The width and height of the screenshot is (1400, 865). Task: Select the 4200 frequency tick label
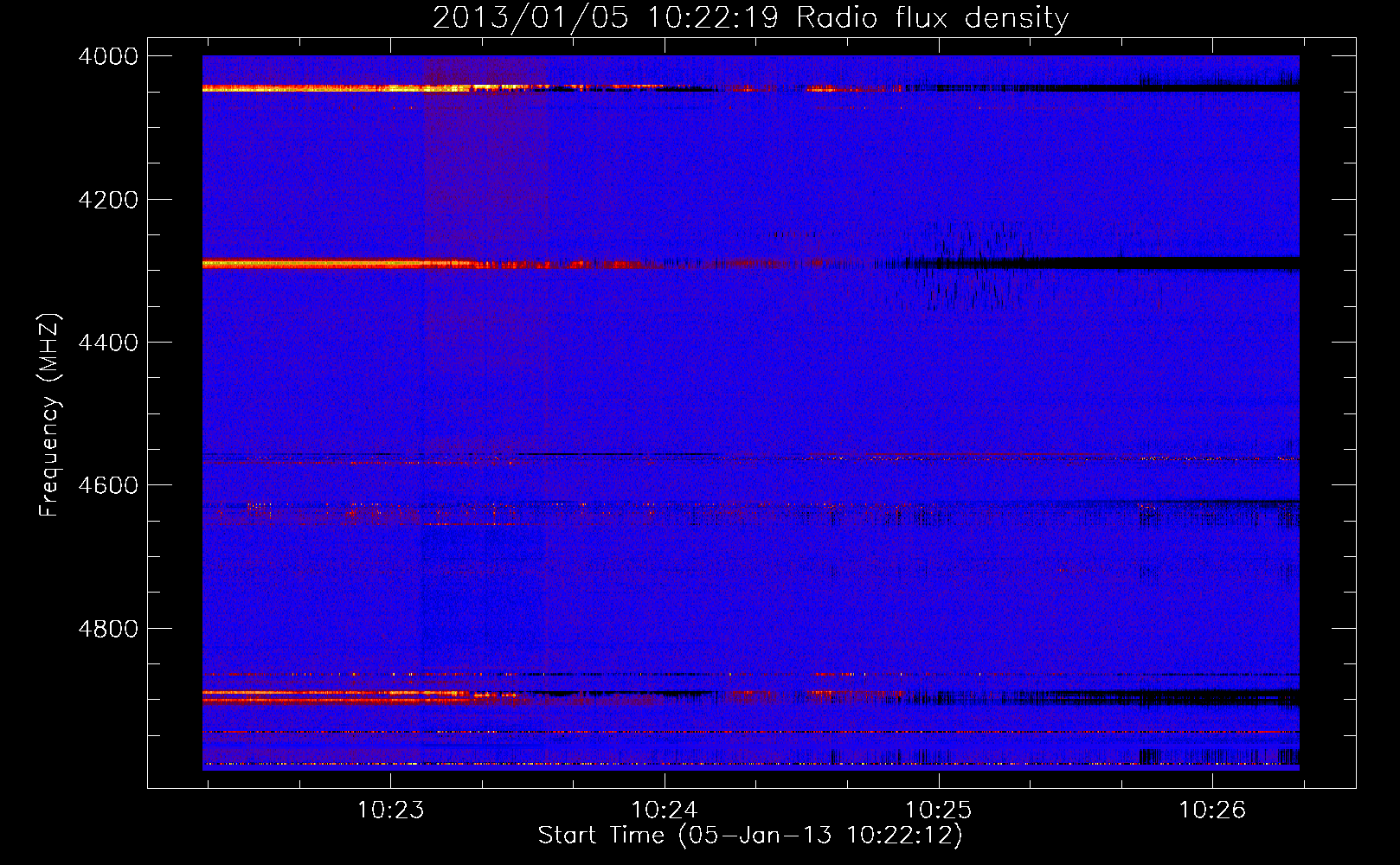pos(108,200)
